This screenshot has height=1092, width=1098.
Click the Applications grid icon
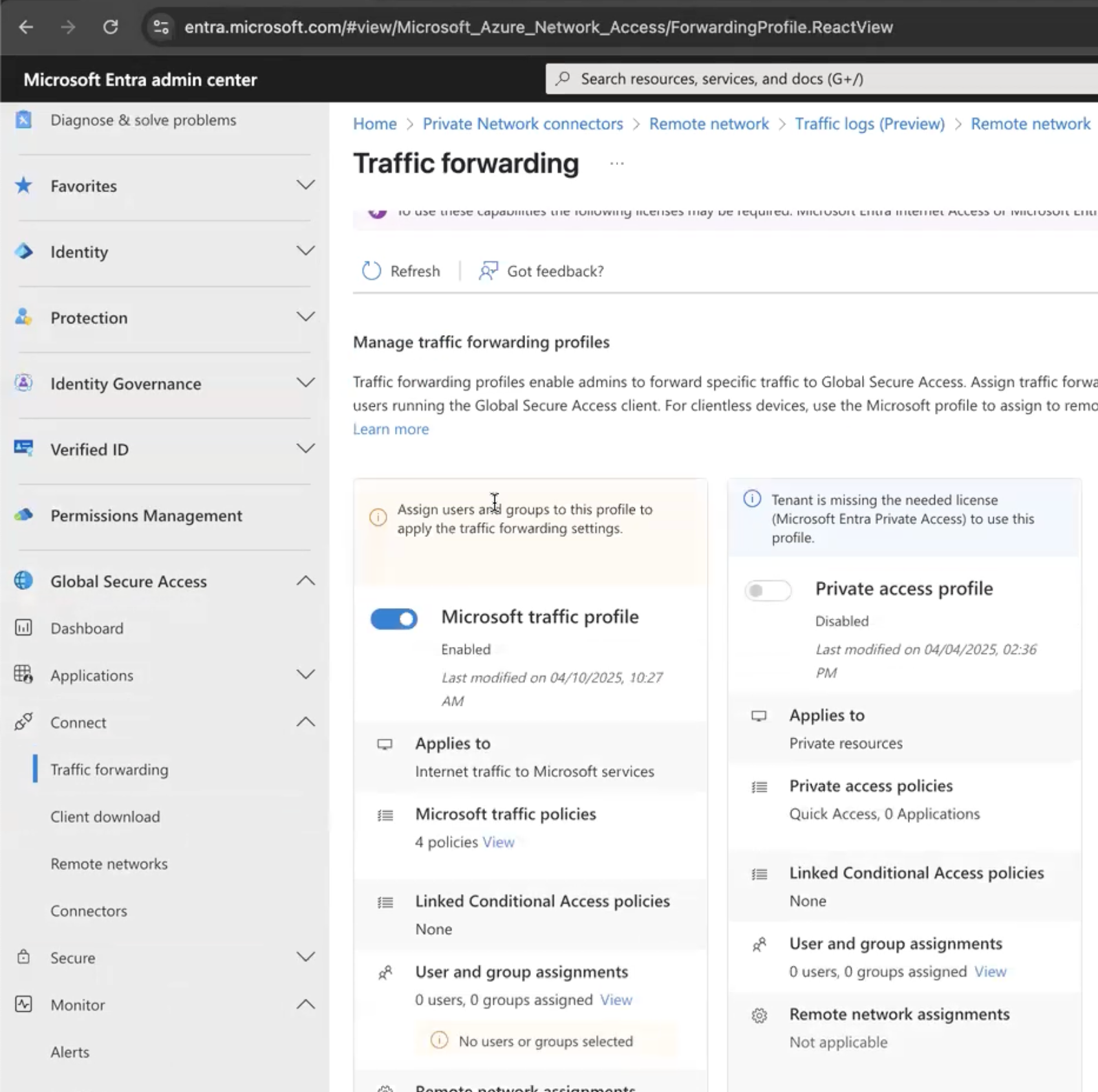pyautogui.click(x=24, y=675)
